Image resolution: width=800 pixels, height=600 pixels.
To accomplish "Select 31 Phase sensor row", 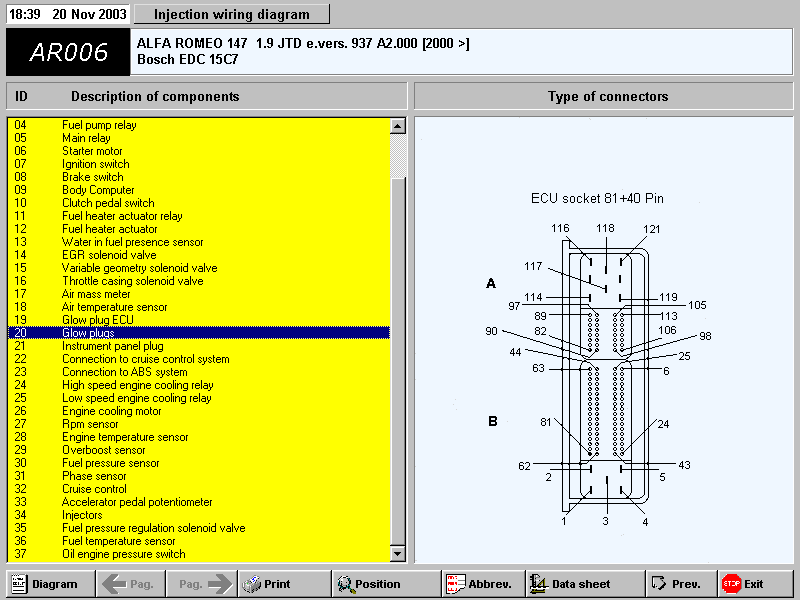I will [199, 476].
